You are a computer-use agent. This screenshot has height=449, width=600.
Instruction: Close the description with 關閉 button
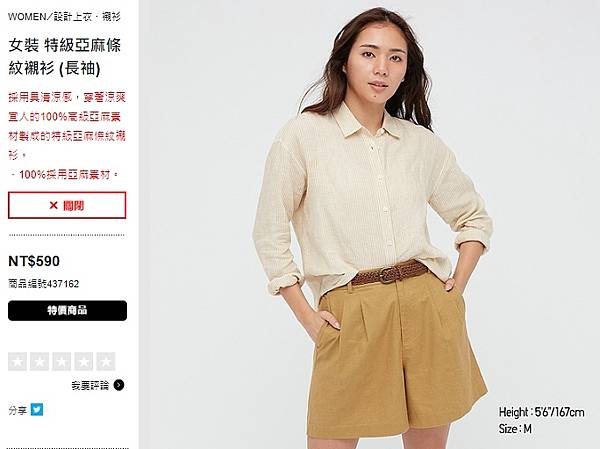pyautogui.click(x=67, y=206)
